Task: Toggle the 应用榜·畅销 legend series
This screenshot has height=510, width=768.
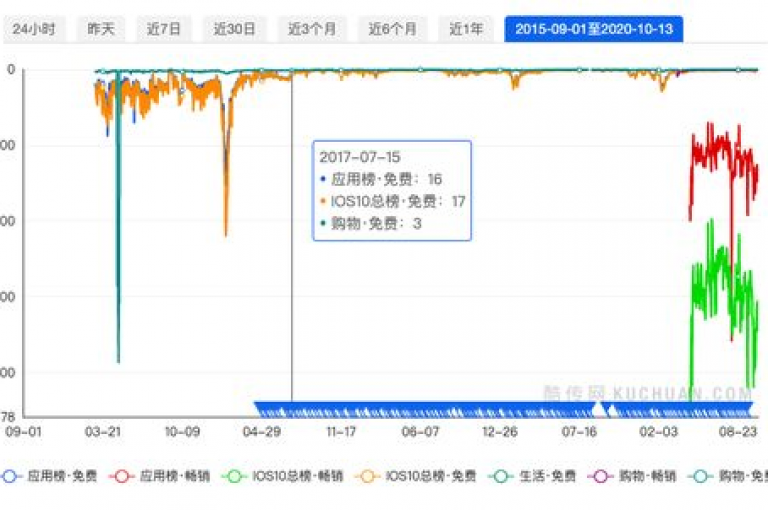Action: point(160,476)
